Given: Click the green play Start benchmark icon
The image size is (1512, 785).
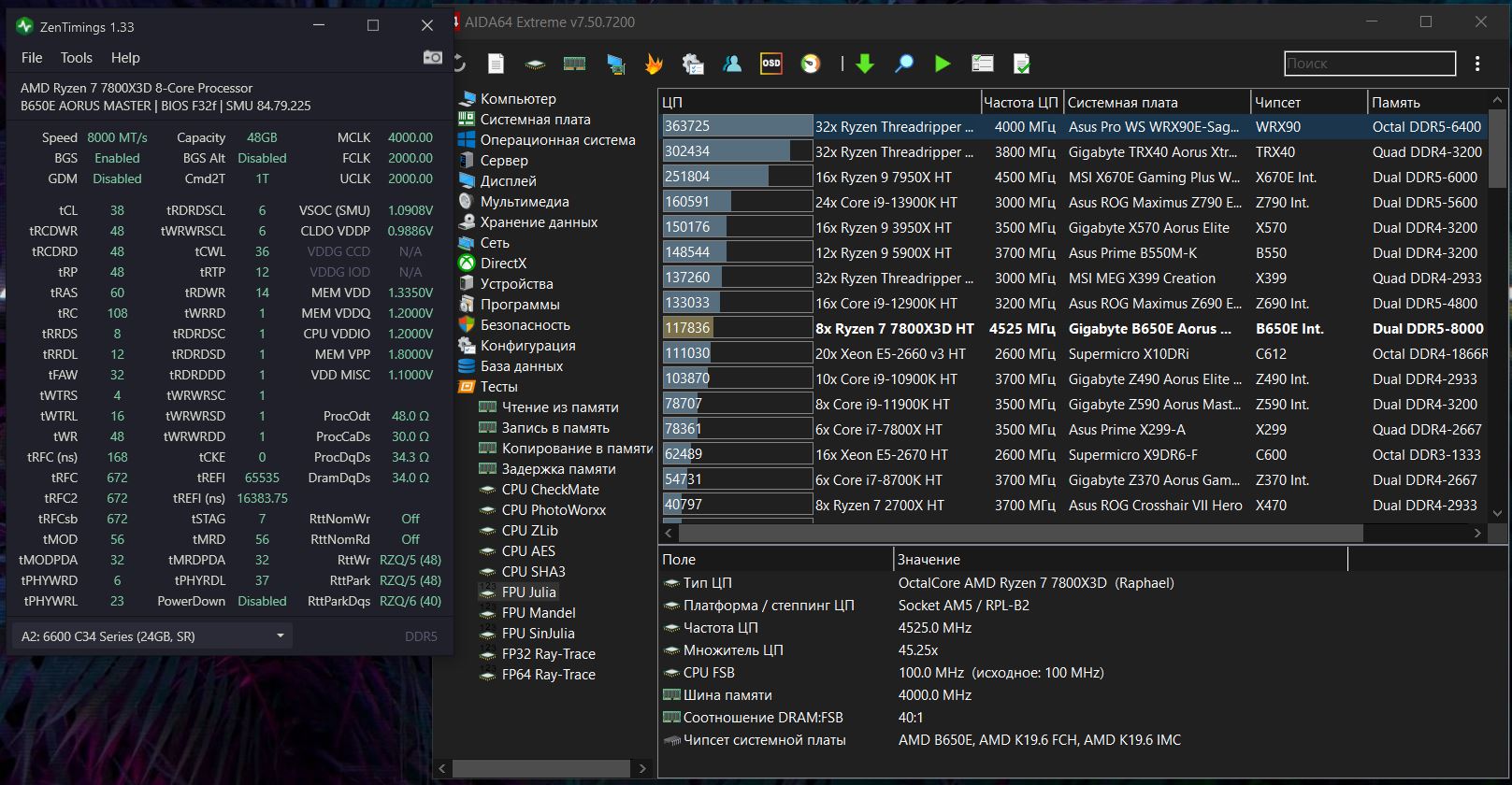Looking at the screenshot, I should (x=943, y=64).
